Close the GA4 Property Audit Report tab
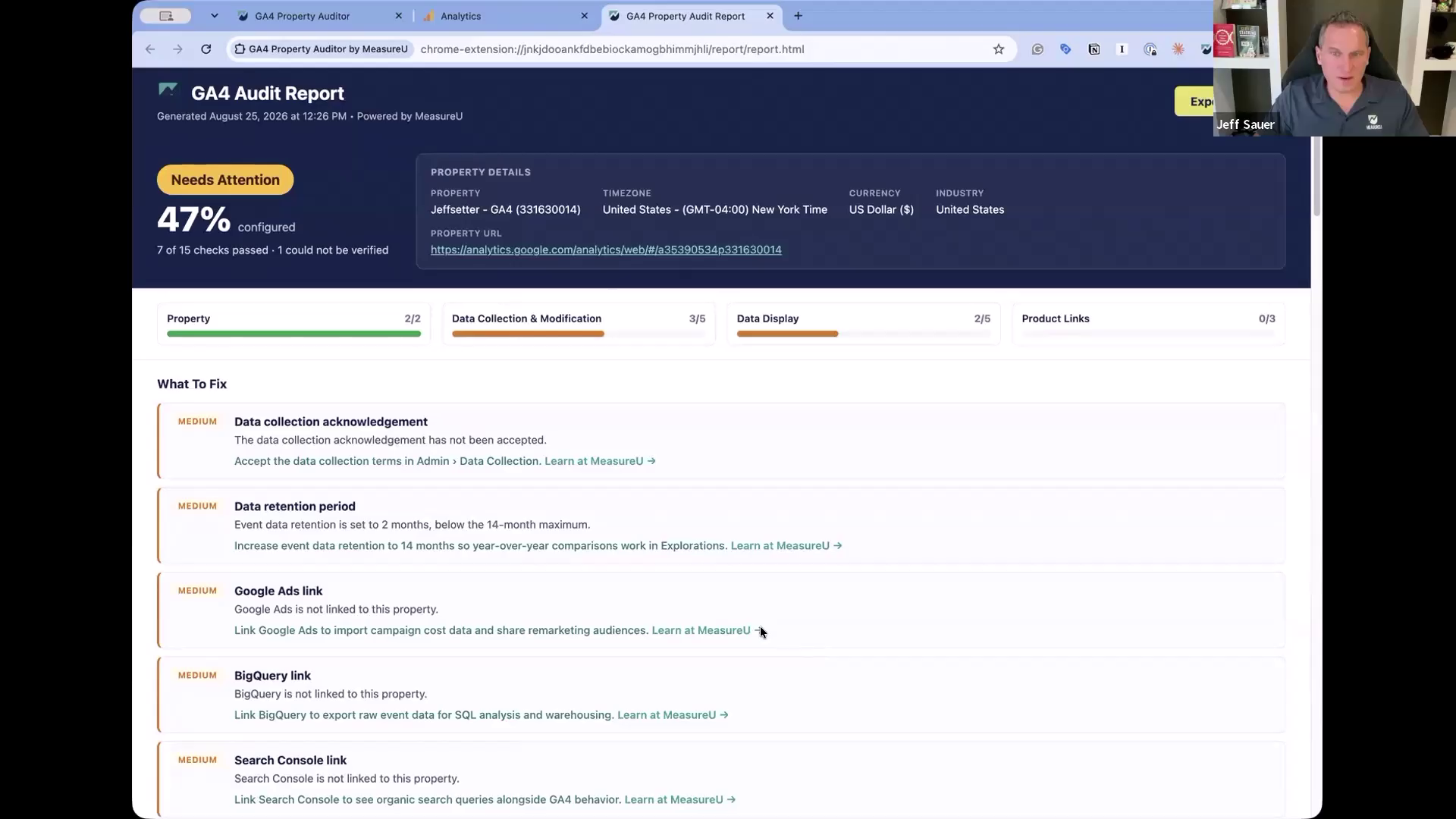Screen dimensions: 1456x819 (x=770, y=16)
